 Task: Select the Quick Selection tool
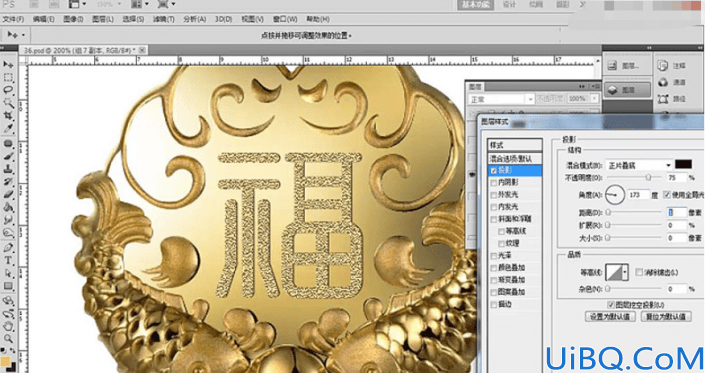[8, 103]
